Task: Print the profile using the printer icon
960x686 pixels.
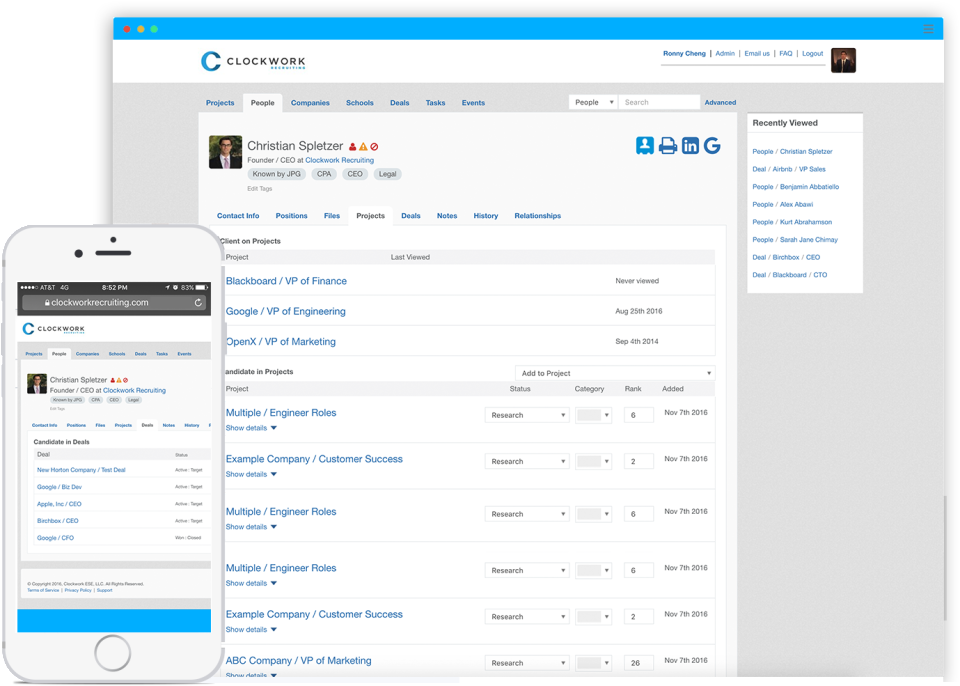Action: pos(667,146)
